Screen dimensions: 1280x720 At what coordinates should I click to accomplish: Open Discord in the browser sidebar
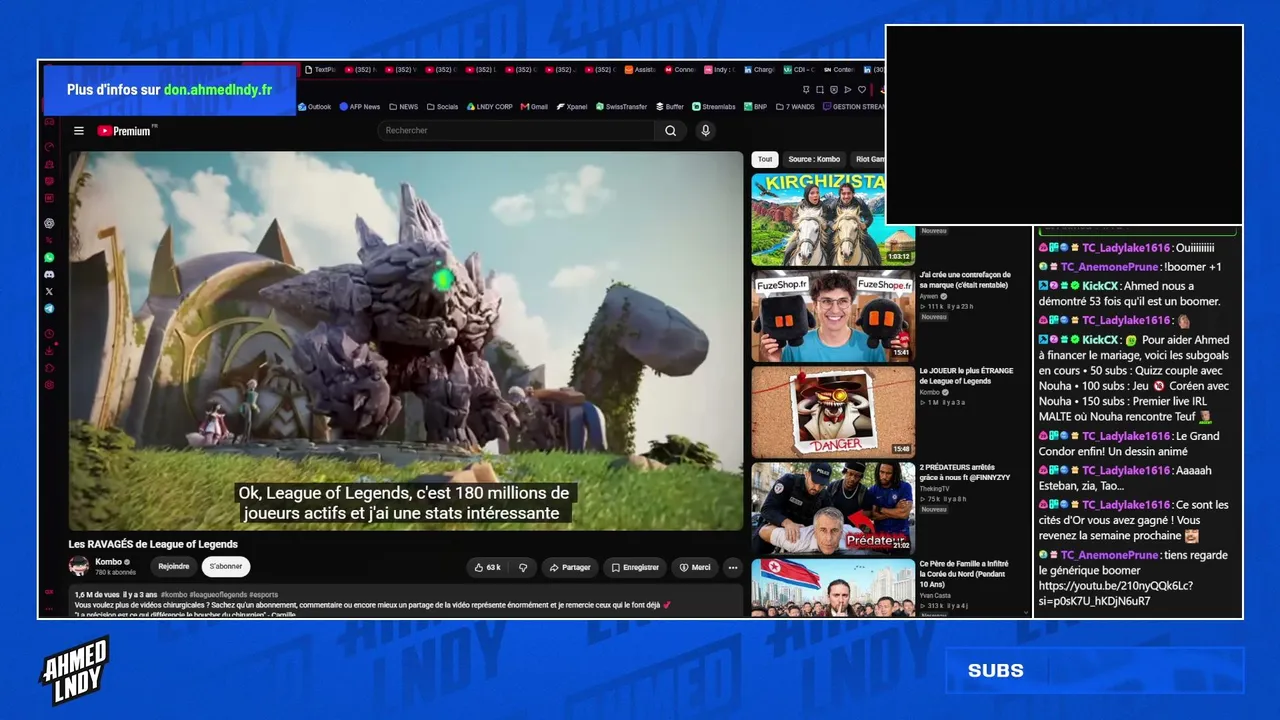(x=49, y=274)
